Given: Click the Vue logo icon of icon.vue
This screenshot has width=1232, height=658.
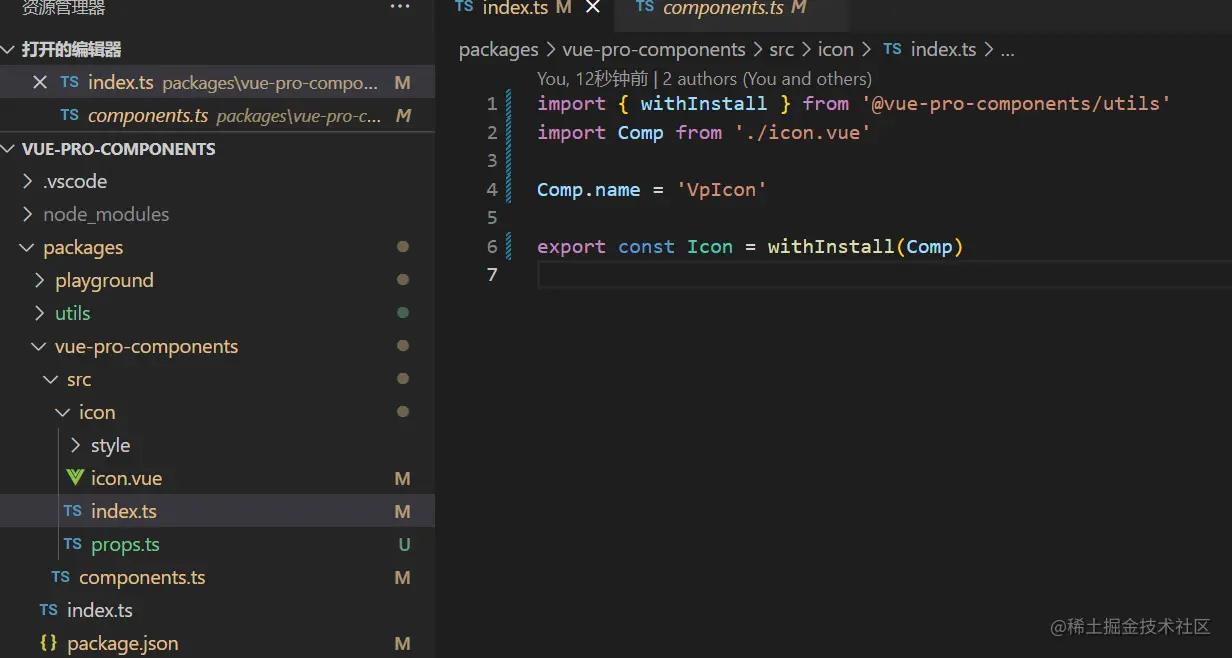Looking at the screenshot, I should (75, 478).
